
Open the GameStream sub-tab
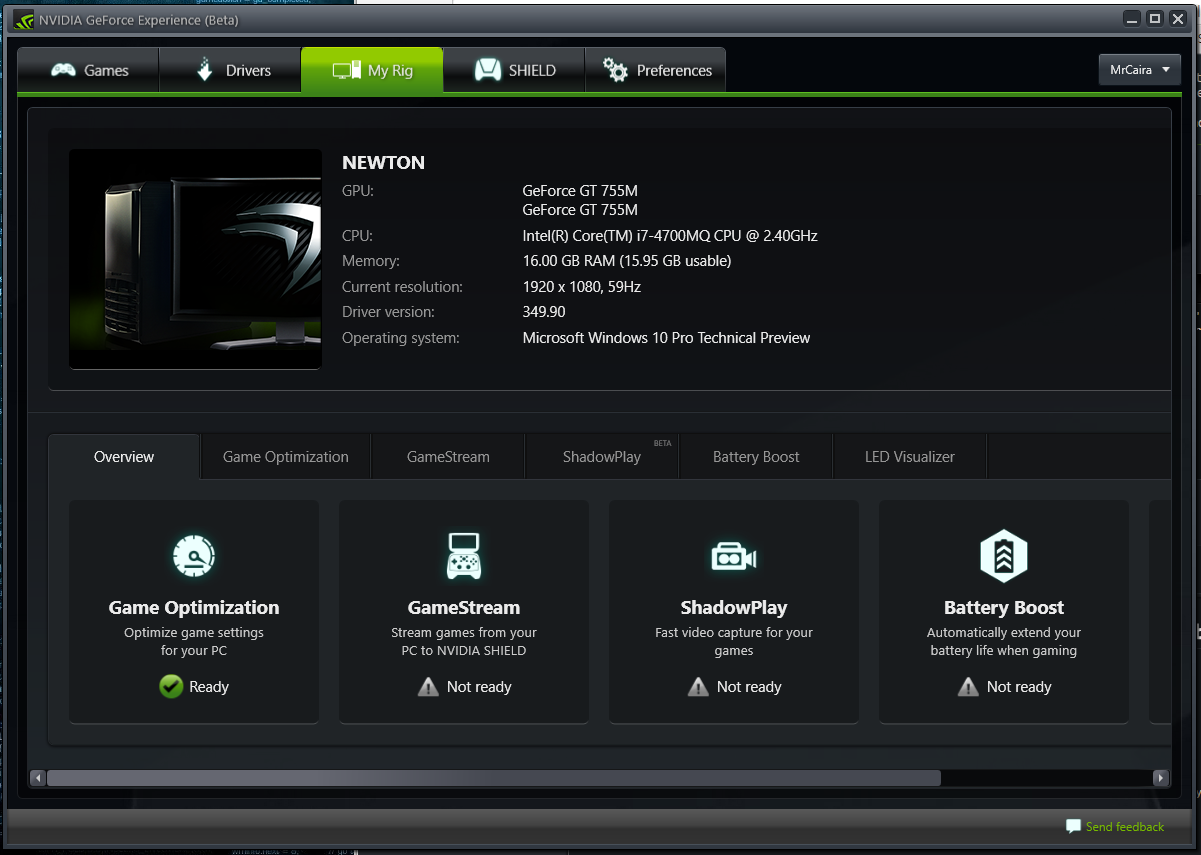(x=448, y=456)
